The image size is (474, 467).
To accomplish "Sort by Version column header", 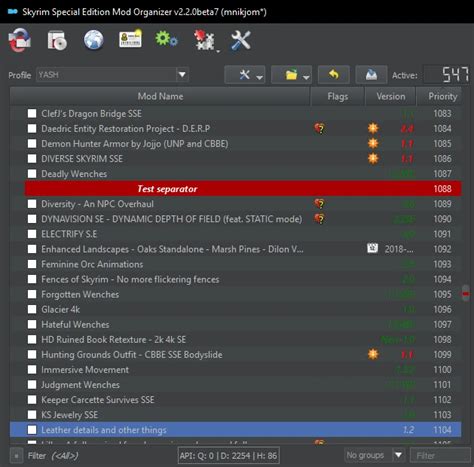I will 391,96.
